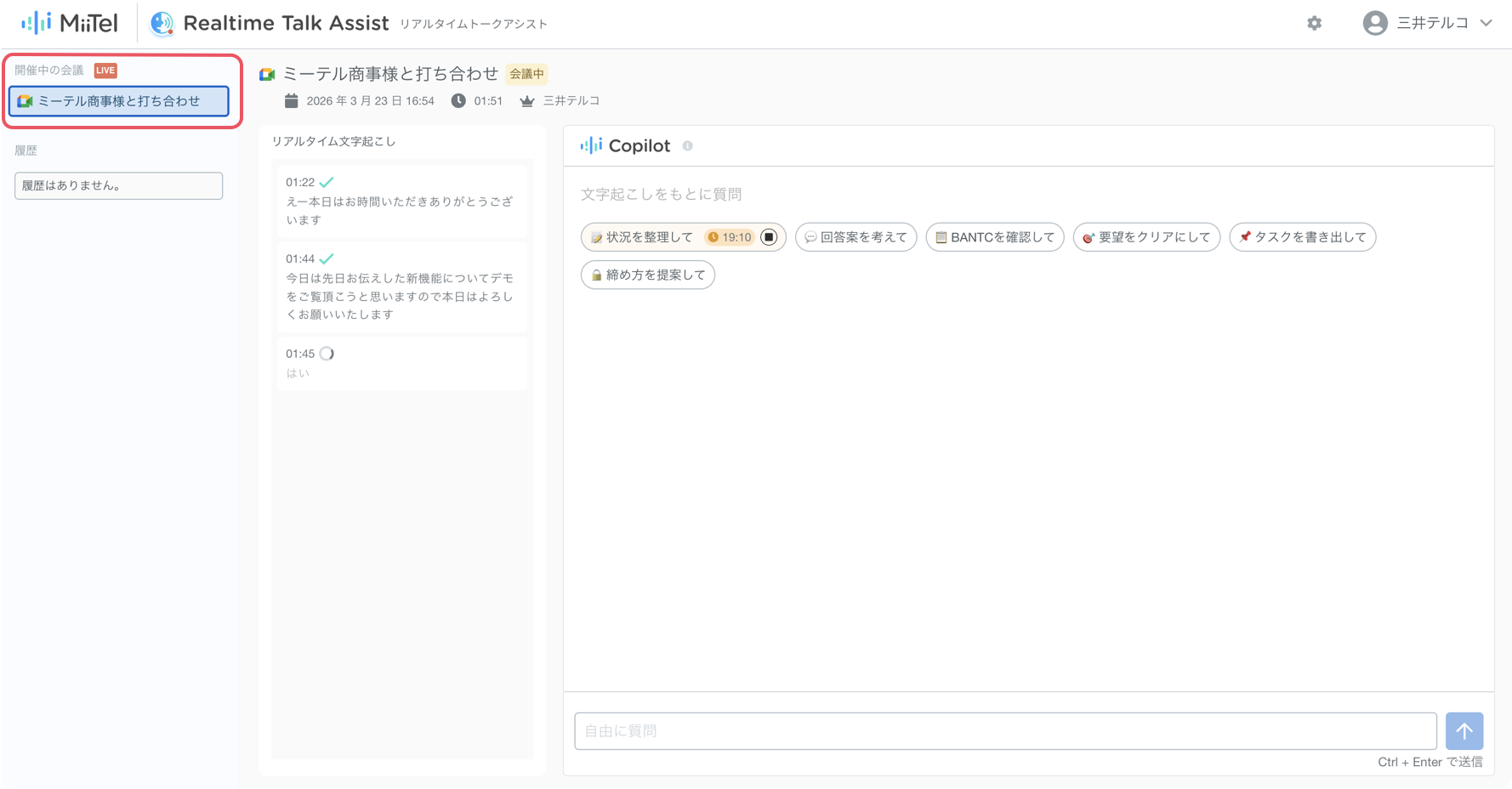Click the user avatar icon

pos(1374,23)
